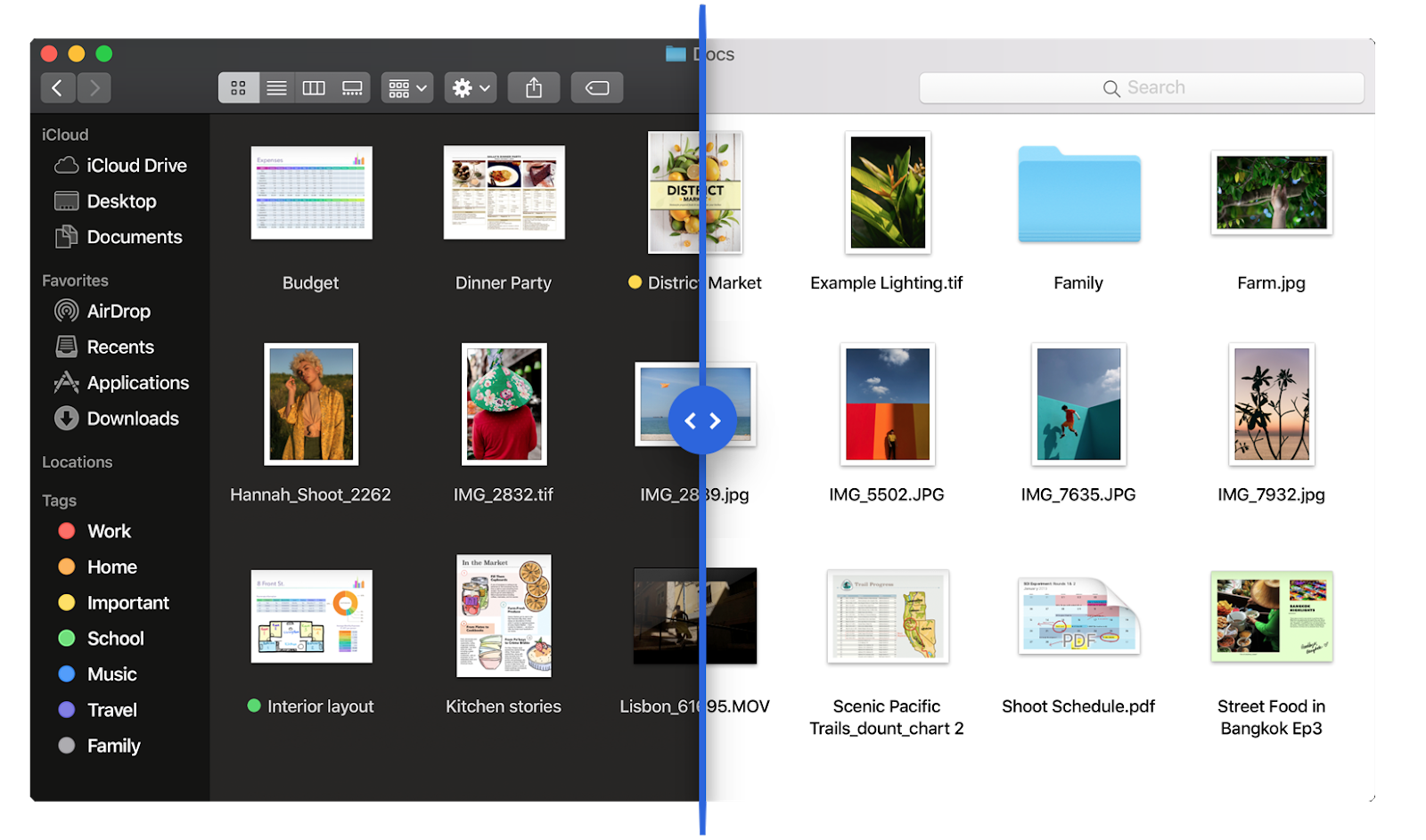Screen dimensions: 1426x840
Task: Select Street Food in Bangkok Ep3
Action: [1271, 616]
